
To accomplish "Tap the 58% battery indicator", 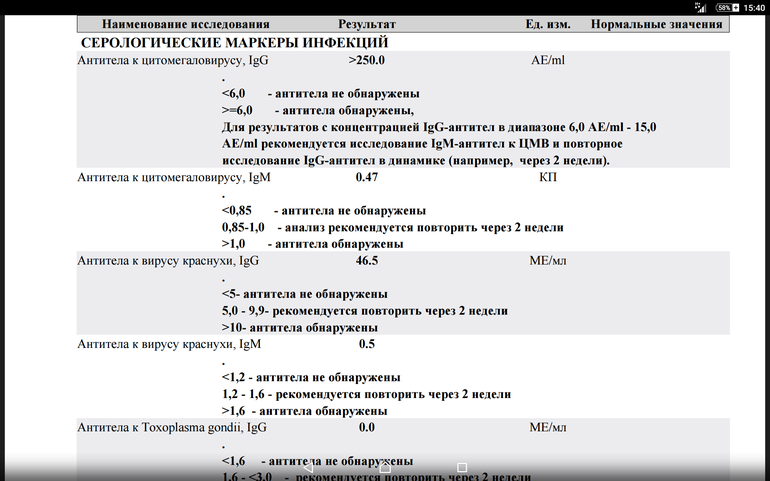I will tap(725, 7).
